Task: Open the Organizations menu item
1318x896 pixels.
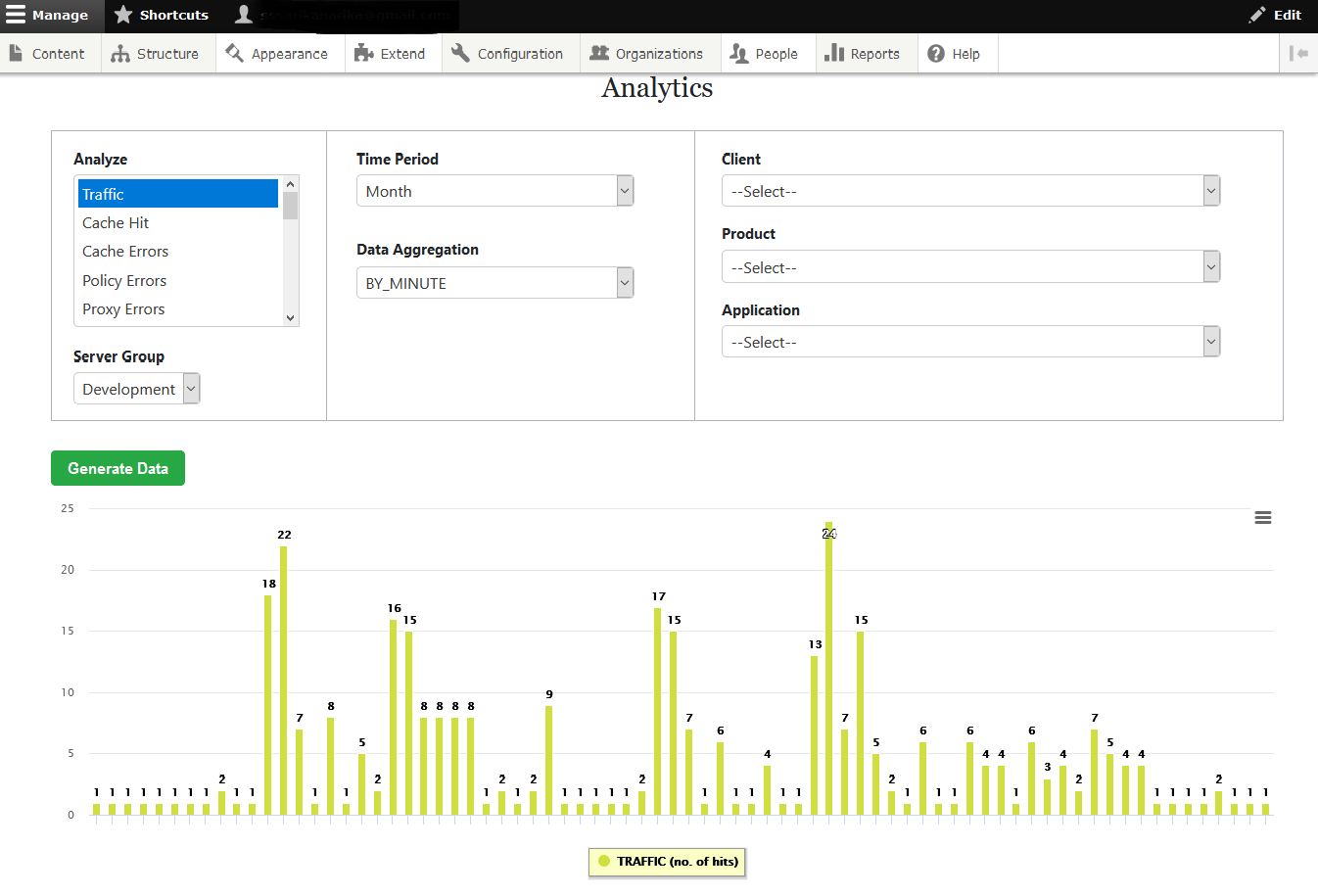Action: point(647,54)
